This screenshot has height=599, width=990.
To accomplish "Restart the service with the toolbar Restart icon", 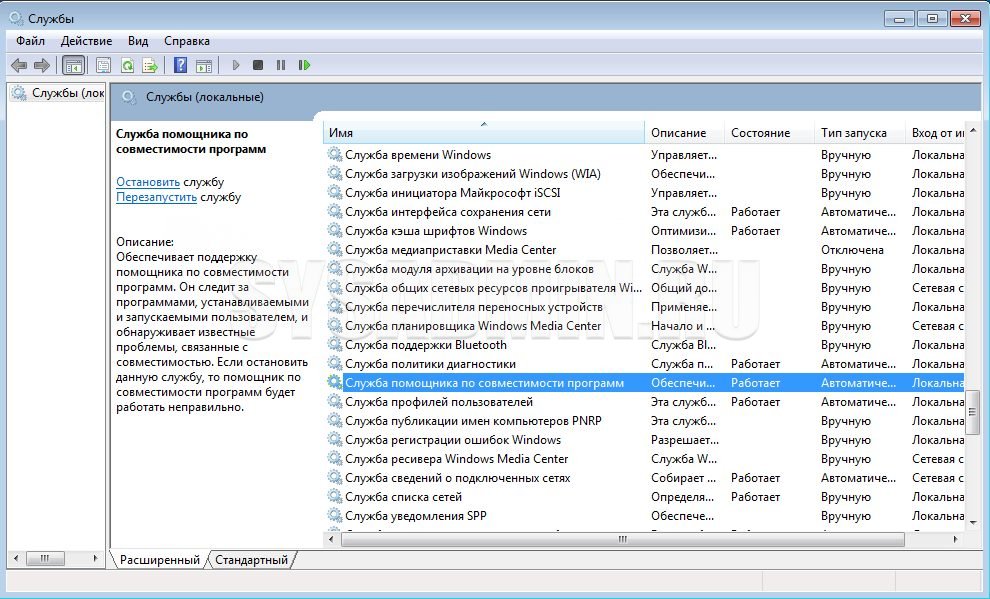I will (x=304, y=65).
